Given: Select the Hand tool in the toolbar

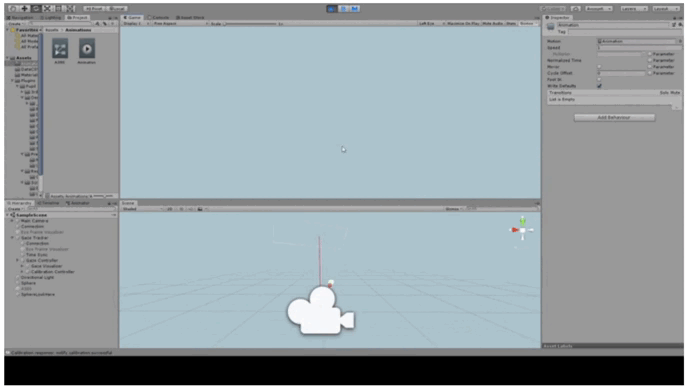Looking at the screenshot, I should pyautogui.click(x=14, y=8).
